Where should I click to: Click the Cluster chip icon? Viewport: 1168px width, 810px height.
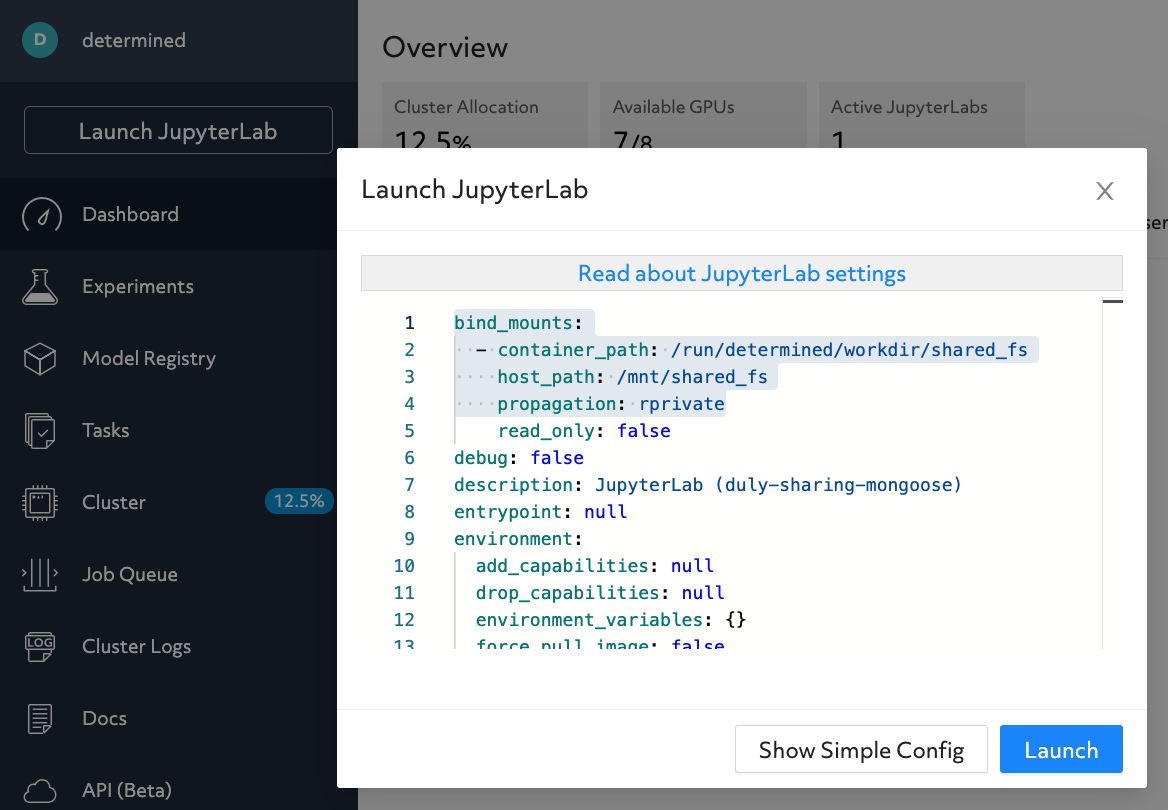coord(39,502)
